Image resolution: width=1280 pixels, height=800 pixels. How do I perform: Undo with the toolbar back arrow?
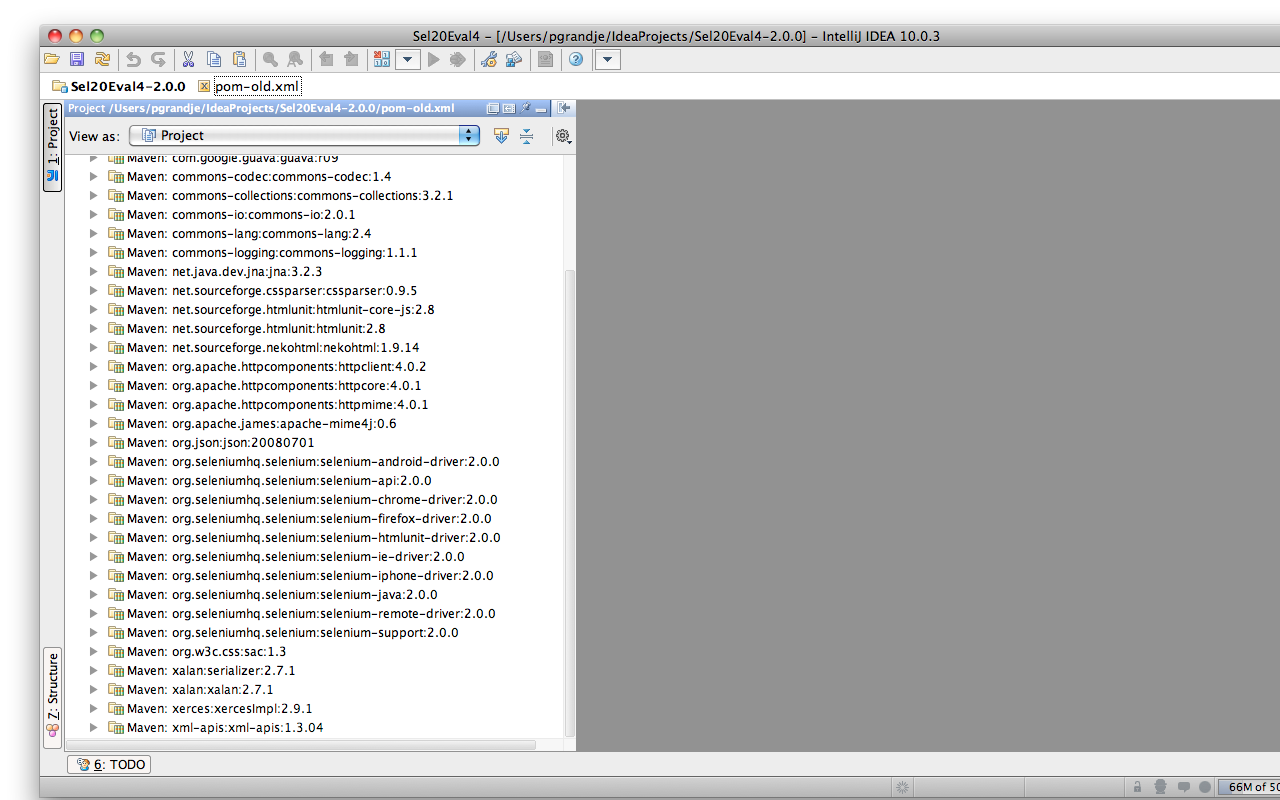(133, 60)
